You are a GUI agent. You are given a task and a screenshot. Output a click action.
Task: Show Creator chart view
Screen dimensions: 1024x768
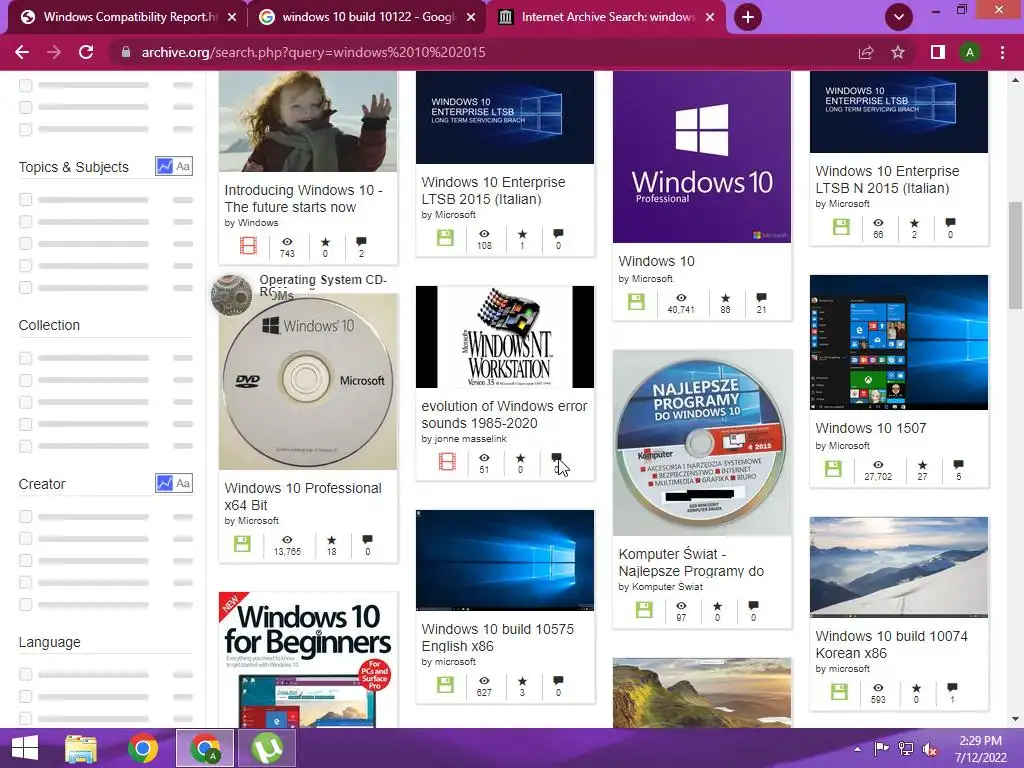point(165,483)
